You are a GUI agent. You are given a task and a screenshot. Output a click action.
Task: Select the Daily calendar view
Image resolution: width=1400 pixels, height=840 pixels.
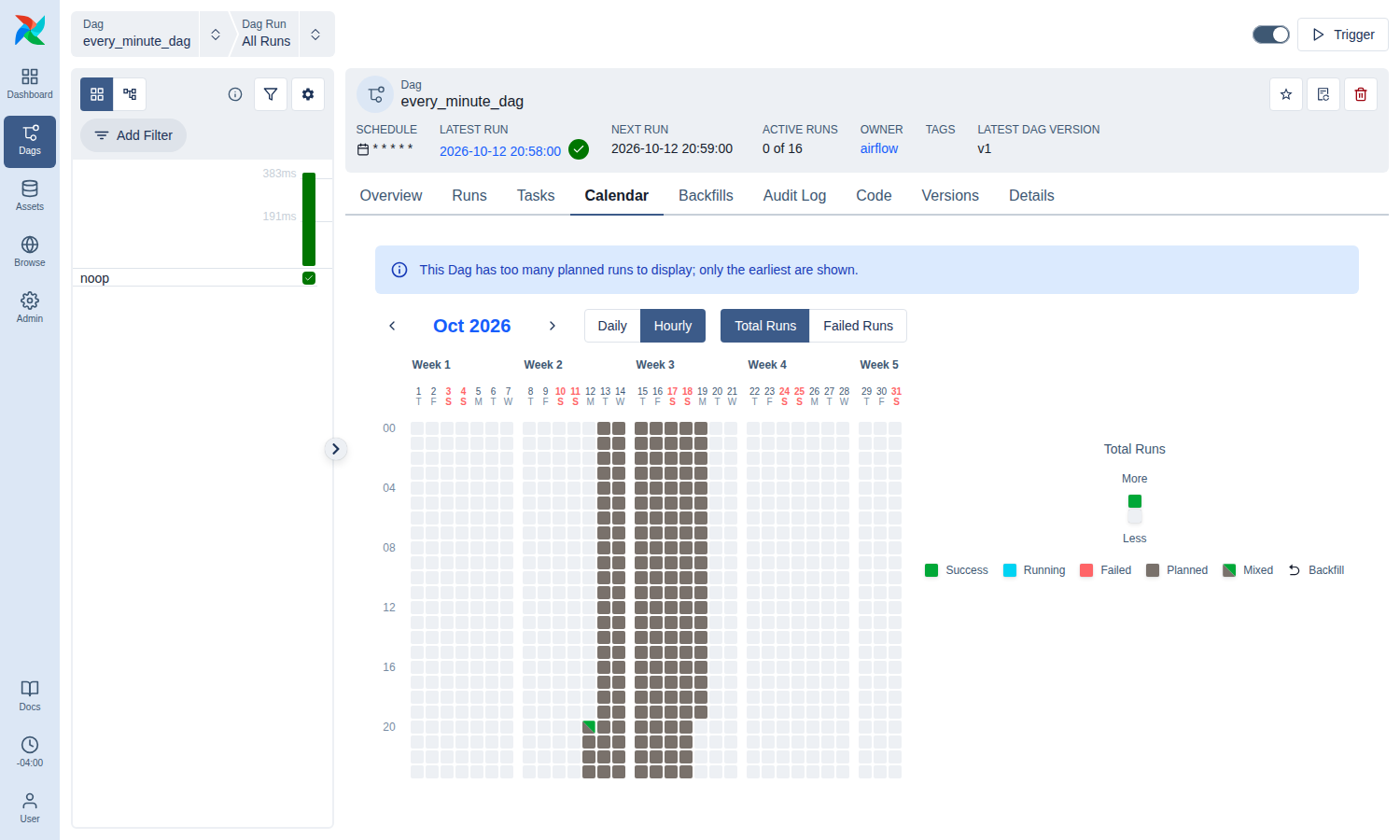coord(612,326)
